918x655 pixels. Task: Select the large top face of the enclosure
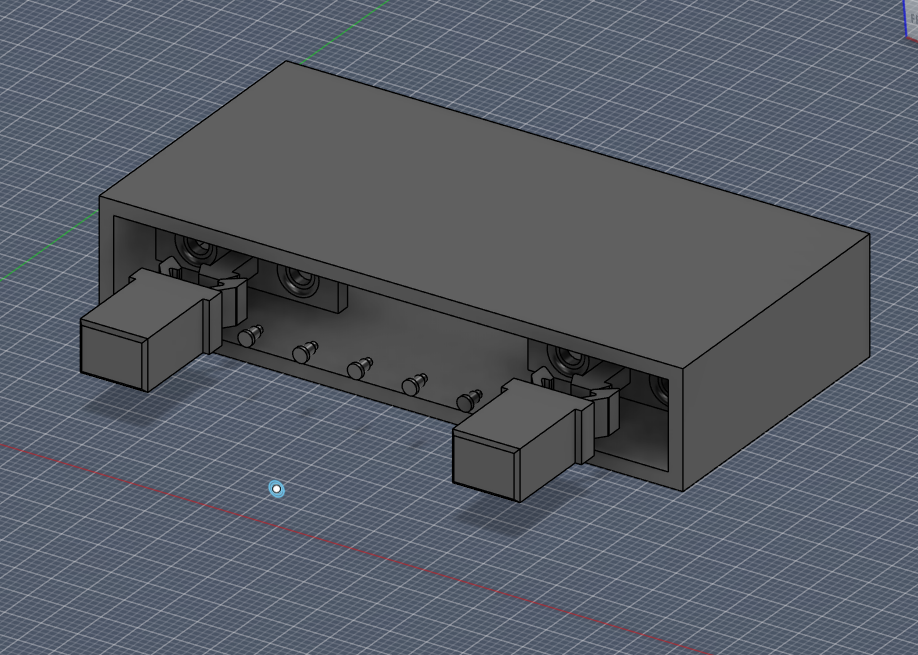click(x=485, y=215)
